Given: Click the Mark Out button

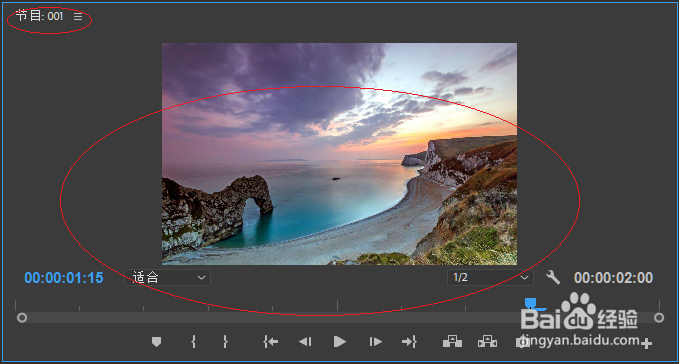Looking at the screenshot, I should (x=225, y=342).
